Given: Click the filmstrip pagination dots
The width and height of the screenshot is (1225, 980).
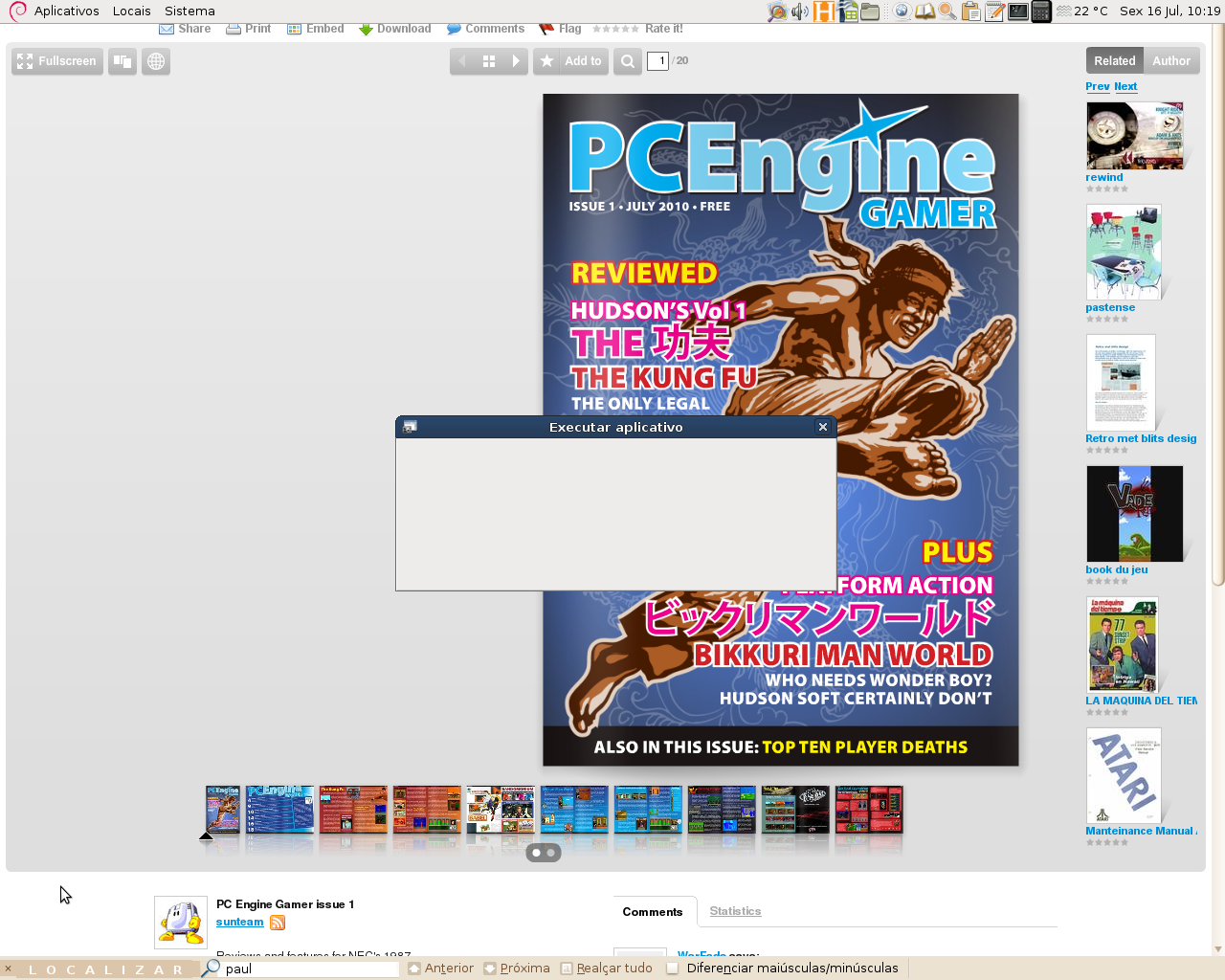Looking at the screenshot, I should point(544,853).
